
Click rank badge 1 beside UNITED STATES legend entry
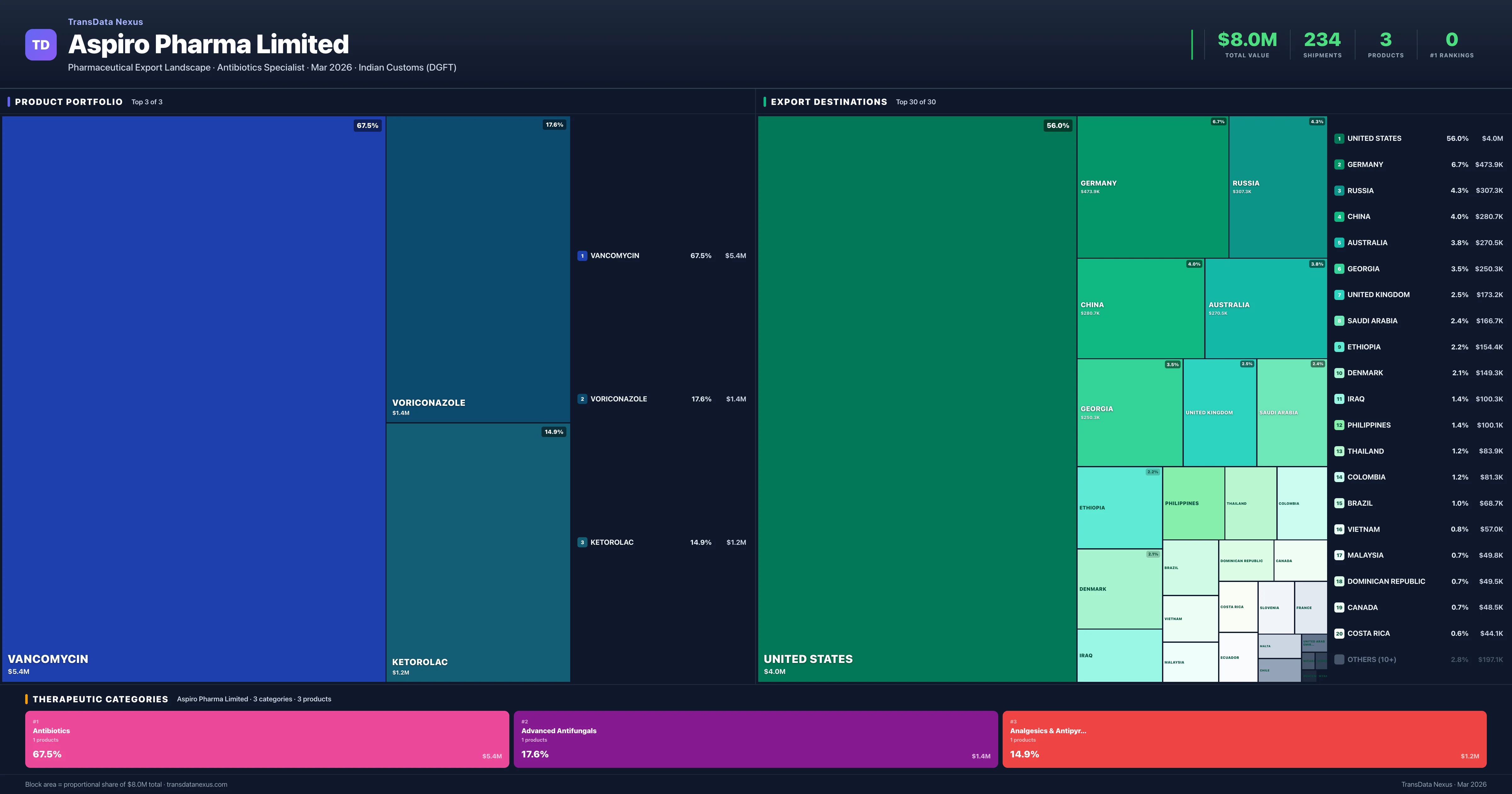1340,139
